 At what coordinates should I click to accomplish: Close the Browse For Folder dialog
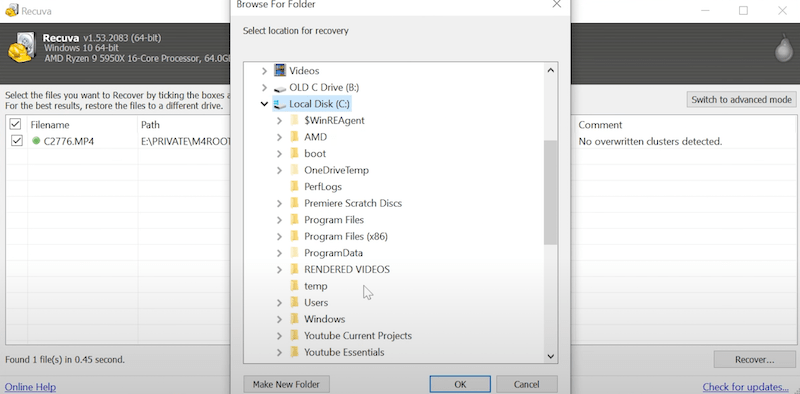[x=557, y=5]
